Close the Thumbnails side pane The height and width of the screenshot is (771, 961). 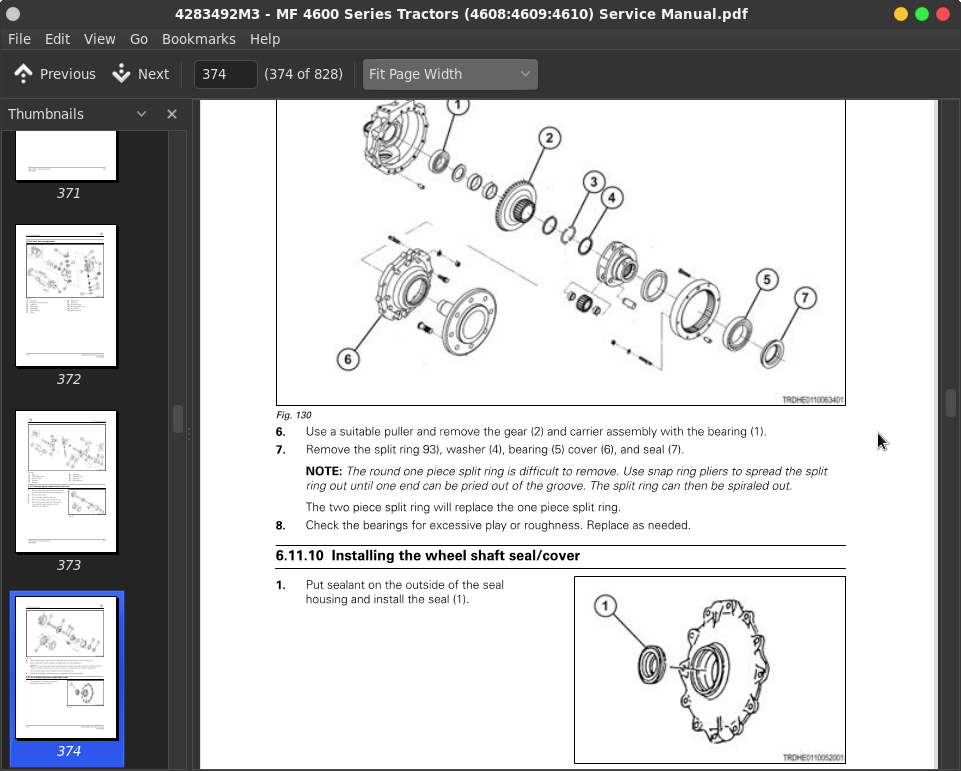pyautogui.click(x=172, y=114)
